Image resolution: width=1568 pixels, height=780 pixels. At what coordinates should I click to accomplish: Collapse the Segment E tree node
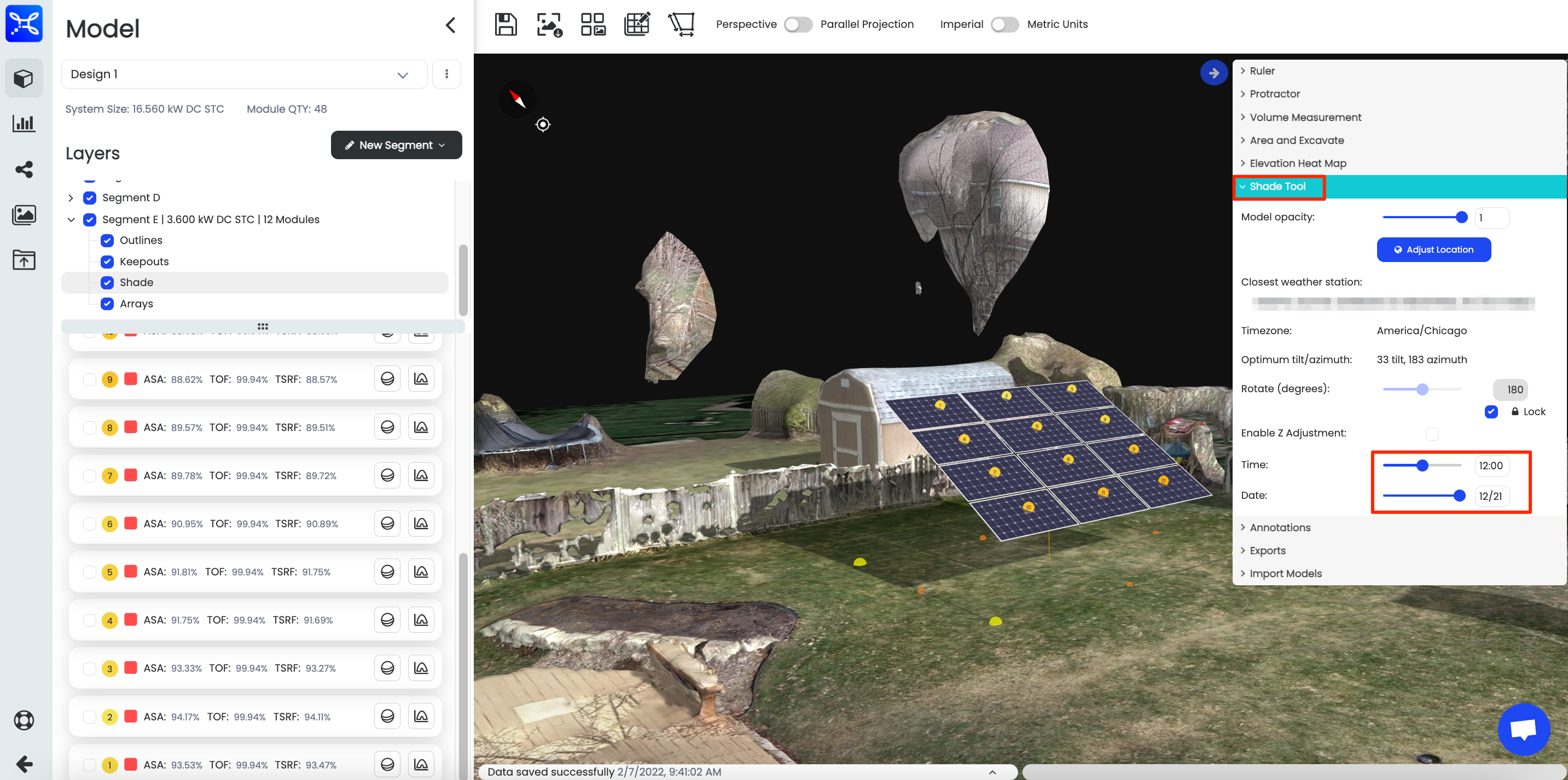pyautogui.click(x=71, y=220)
